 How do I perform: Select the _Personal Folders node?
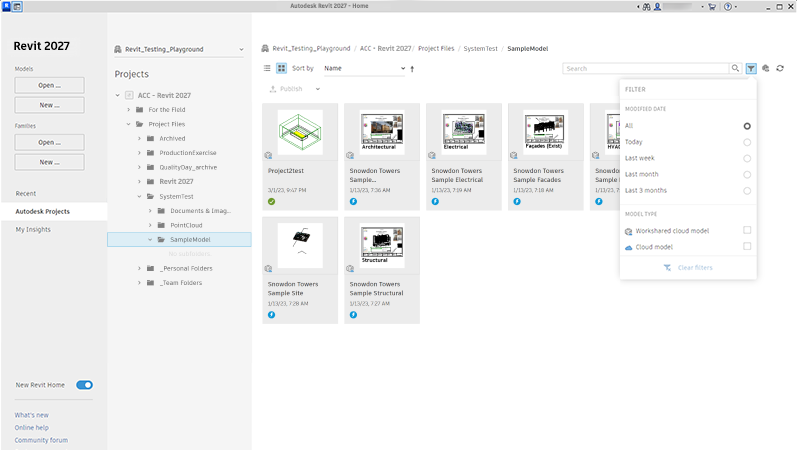[x=186, y=268]
